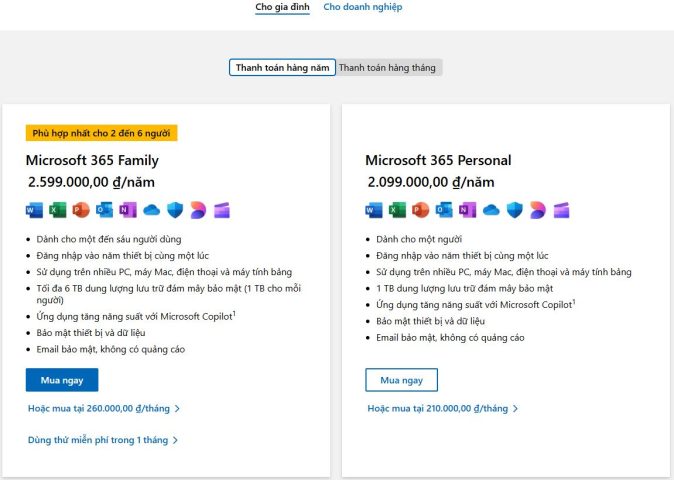674x480 pixels.
Task: Open Family monthly purchase link at 260.000 ₫
Action: coord(104,408)
